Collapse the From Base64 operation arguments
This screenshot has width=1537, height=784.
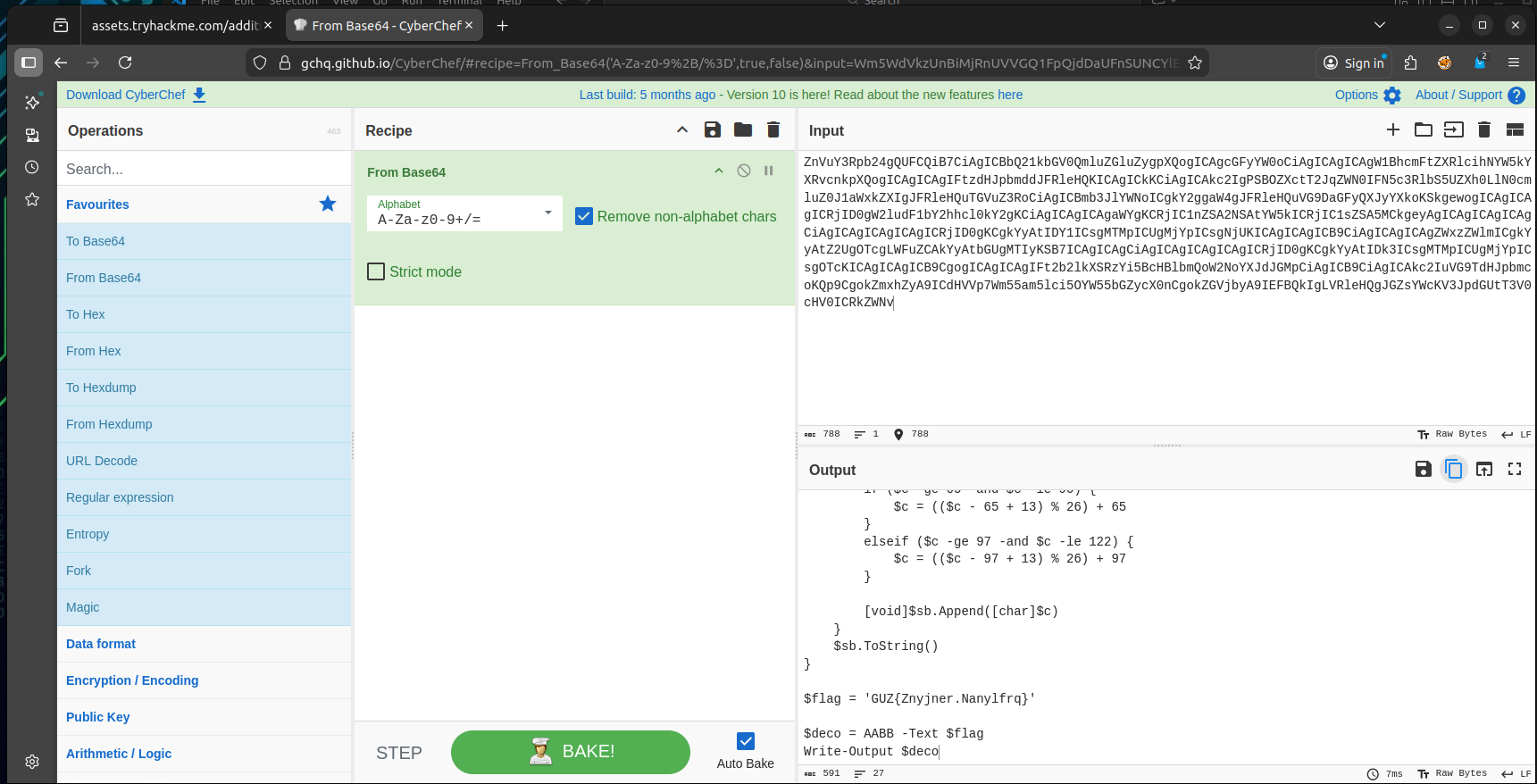(719, 171)
